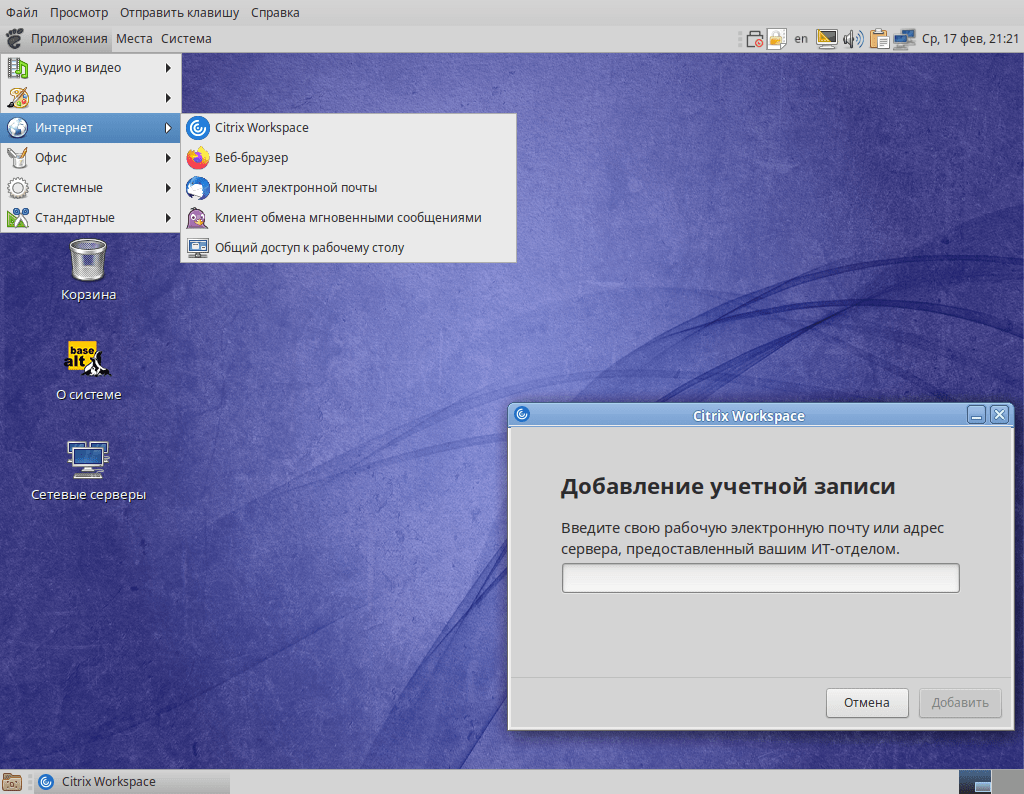Click the volume speaker icon in the tray
1024x794 pixels.
852,39
